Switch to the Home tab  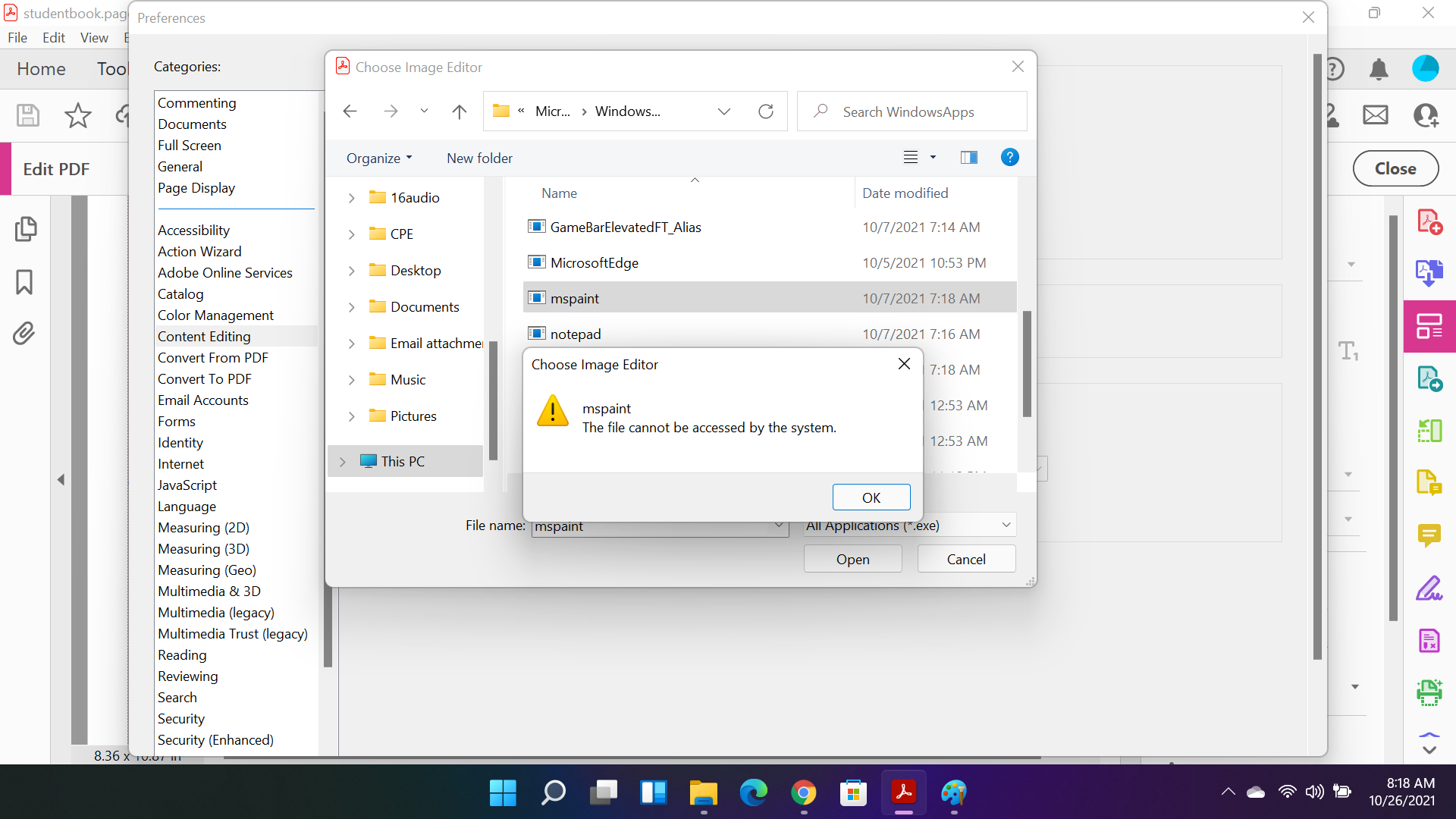click(x=41, y=69)
